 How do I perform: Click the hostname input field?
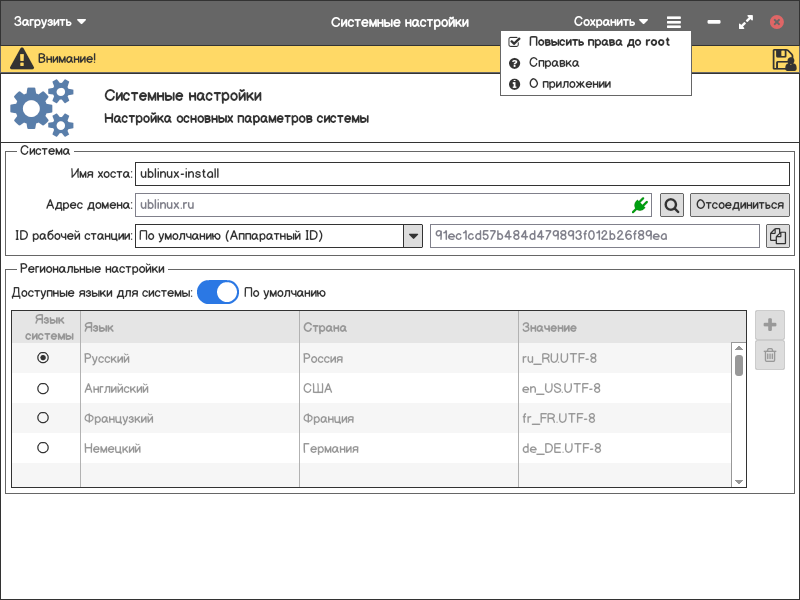coord(462,173)
